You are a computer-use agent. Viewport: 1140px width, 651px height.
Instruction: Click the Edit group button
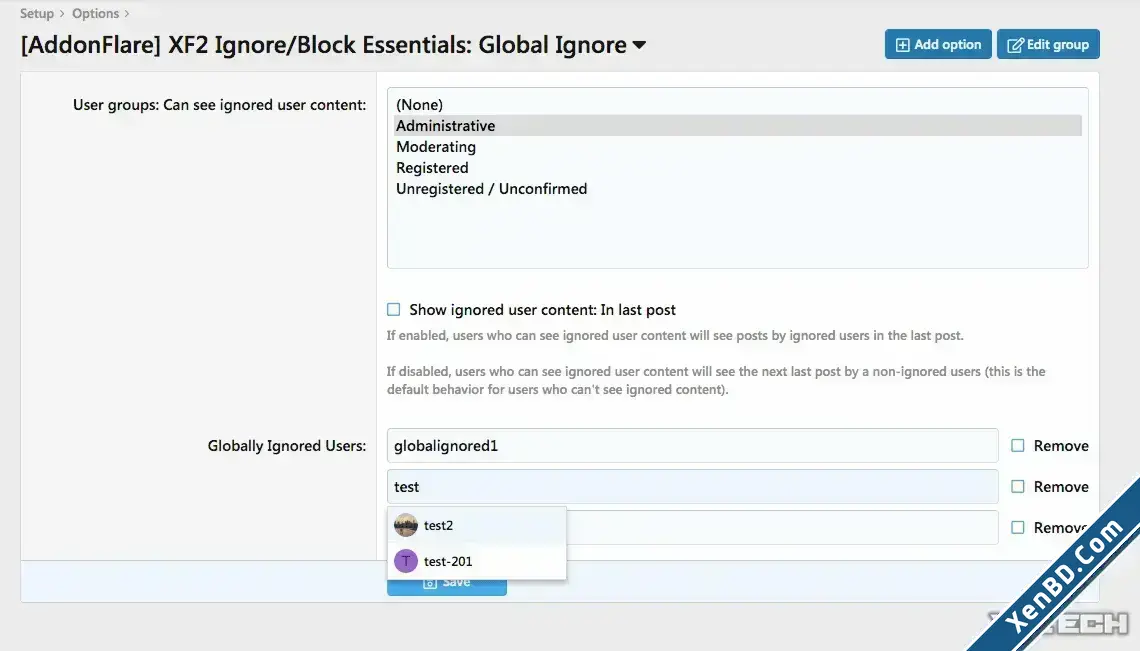pos(1048,44)
